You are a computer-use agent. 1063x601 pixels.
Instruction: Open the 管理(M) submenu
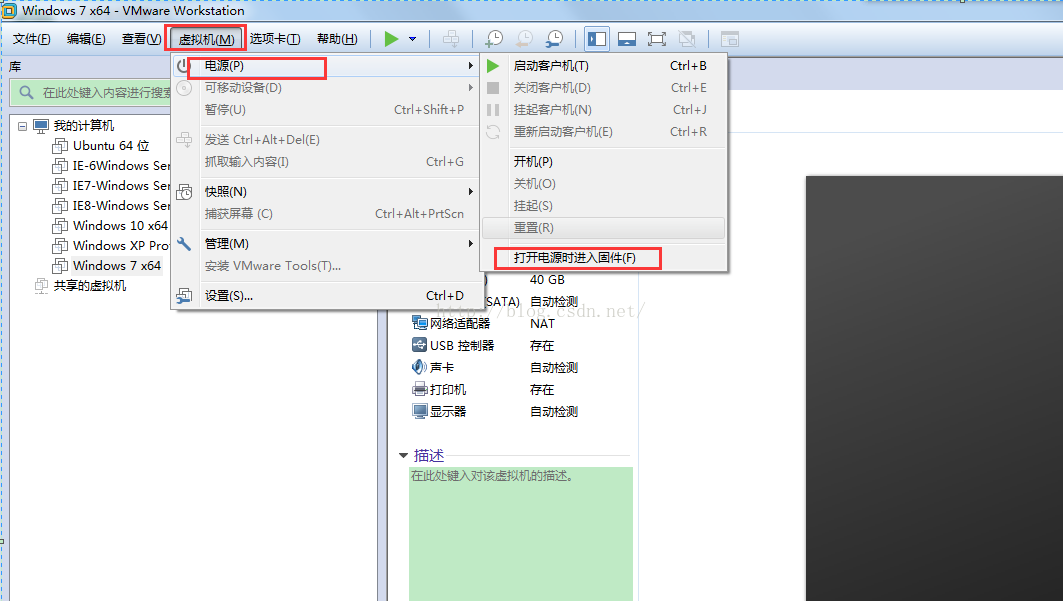click(x=324, y=243)
